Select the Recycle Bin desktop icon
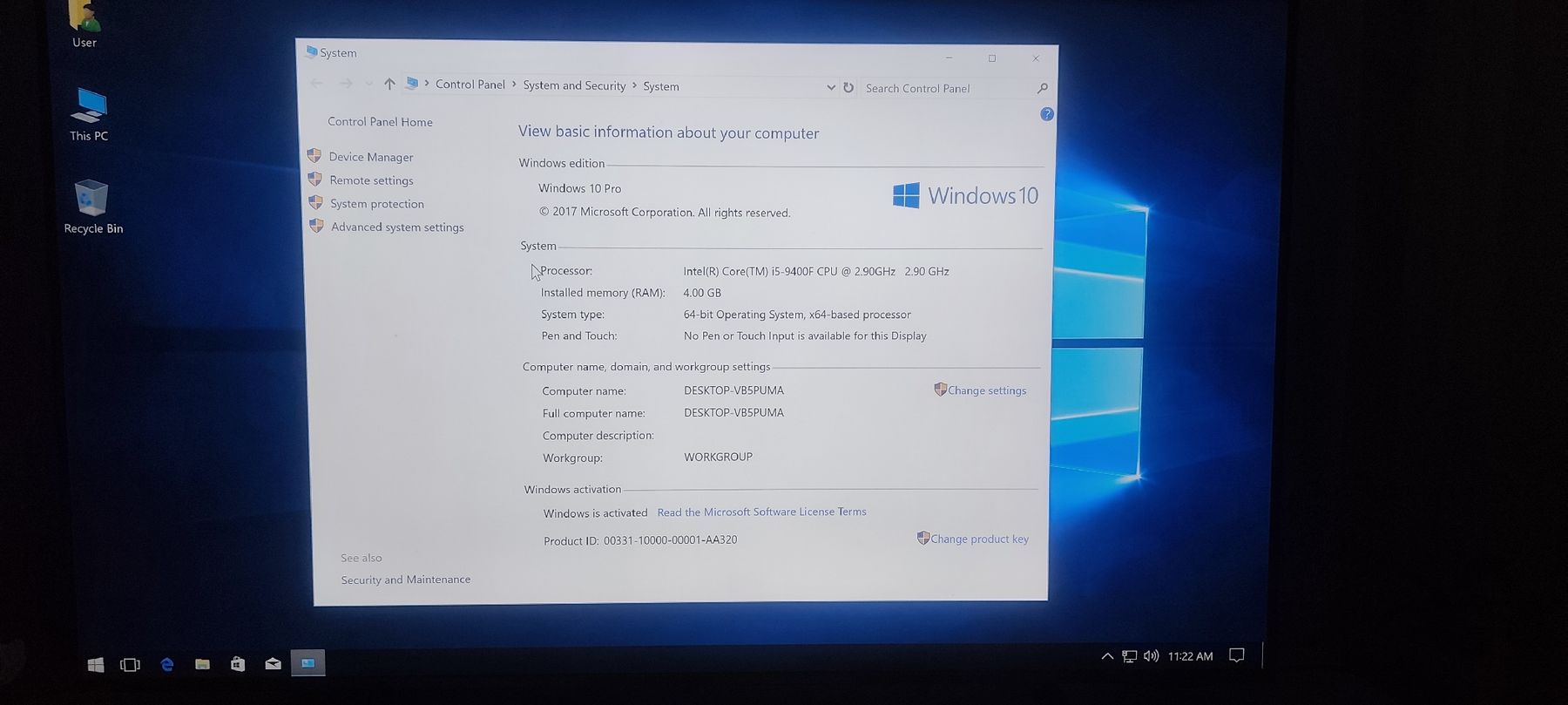The height and width of the screenshot is (705, 1568). click(x=93, y=207)
